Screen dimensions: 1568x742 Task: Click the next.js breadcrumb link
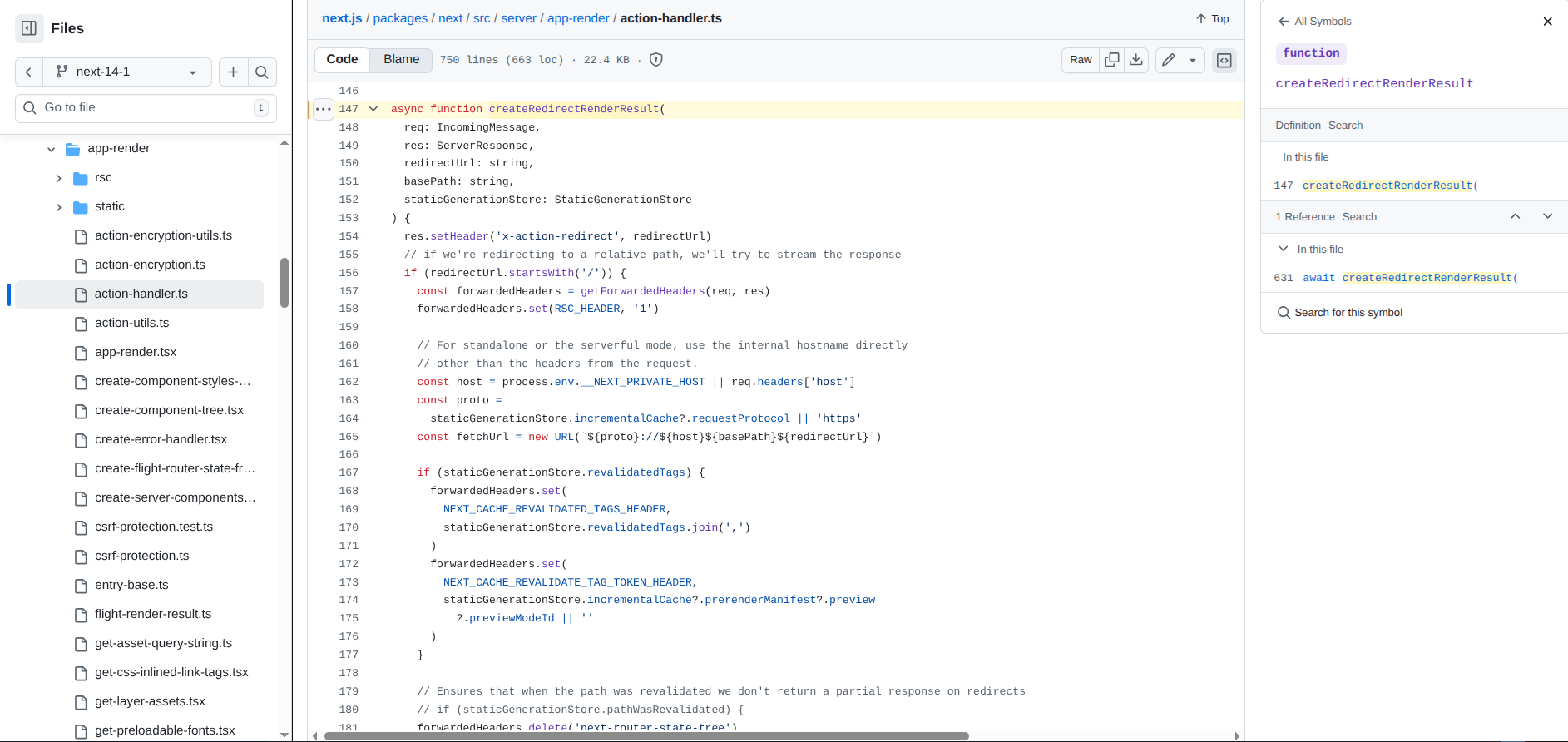click(342, 18)
